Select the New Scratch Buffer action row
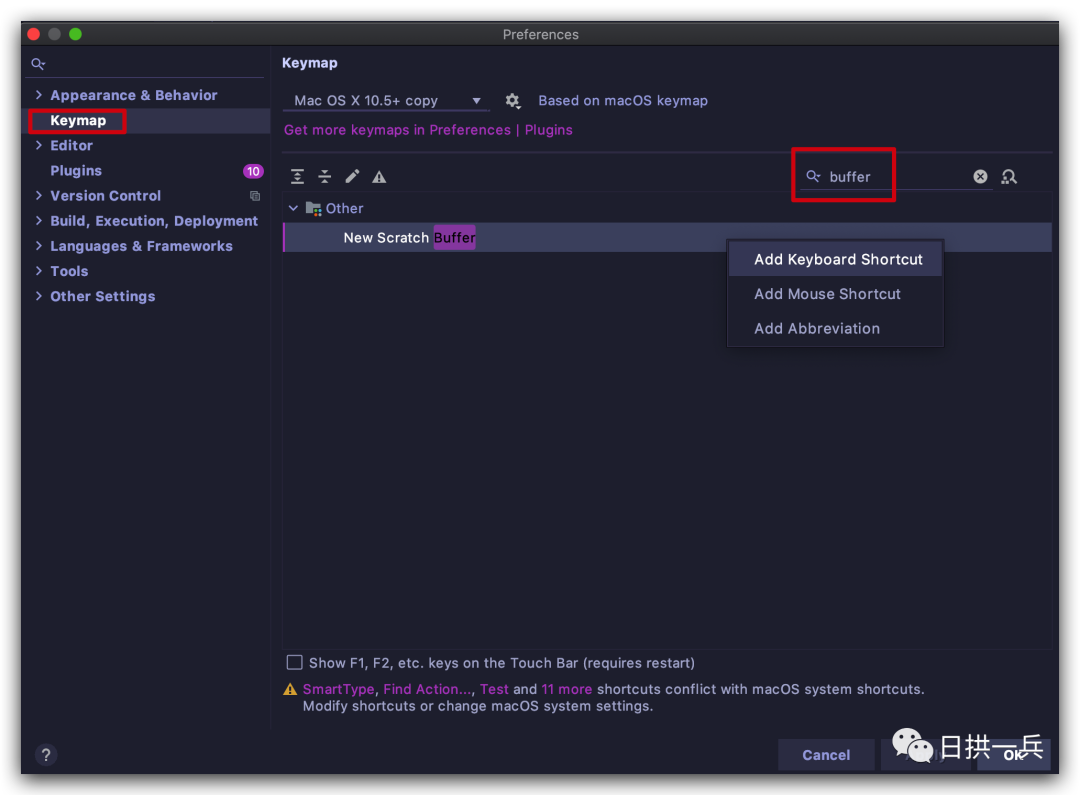 667,238
